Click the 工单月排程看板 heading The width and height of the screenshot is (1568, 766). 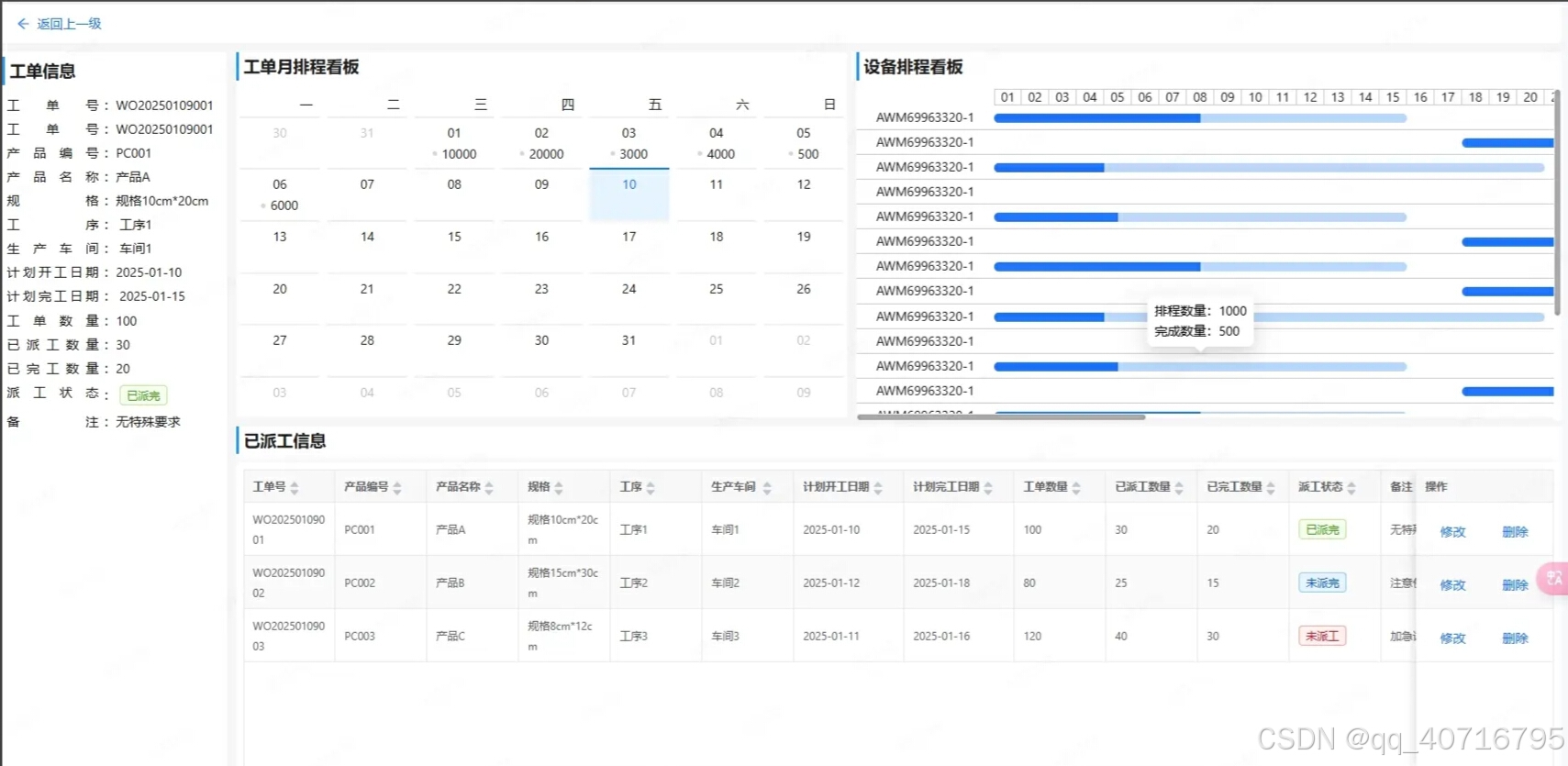pyautogui.click(x=301, y=67)
